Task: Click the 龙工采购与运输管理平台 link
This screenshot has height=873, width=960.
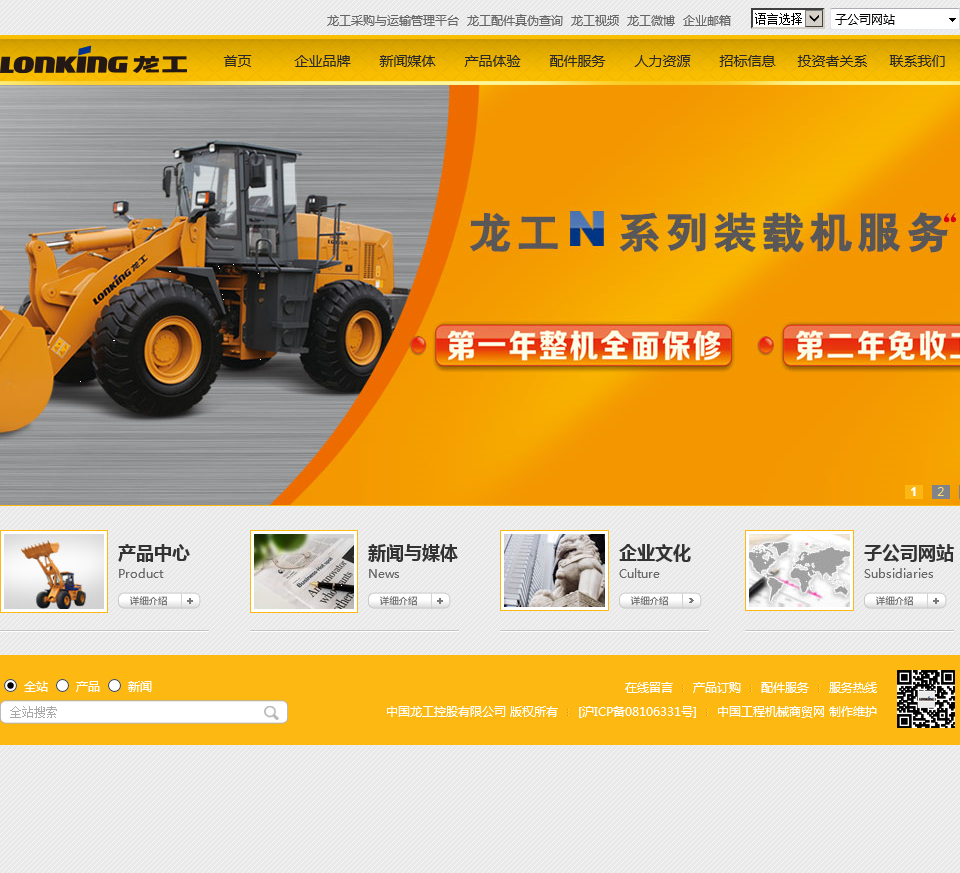Action: coord(392,21)
